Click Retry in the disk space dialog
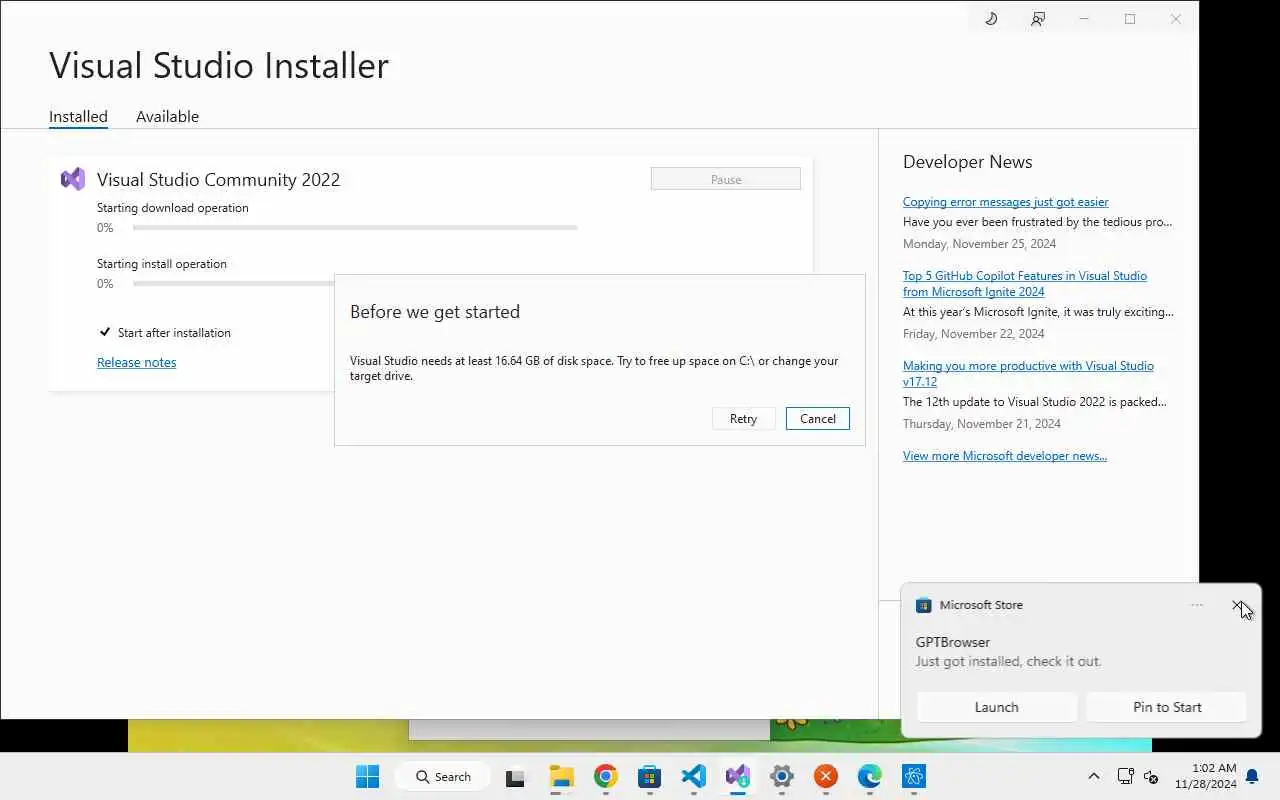This screenshot has width=1280, height=800. (x=743, y=419)
